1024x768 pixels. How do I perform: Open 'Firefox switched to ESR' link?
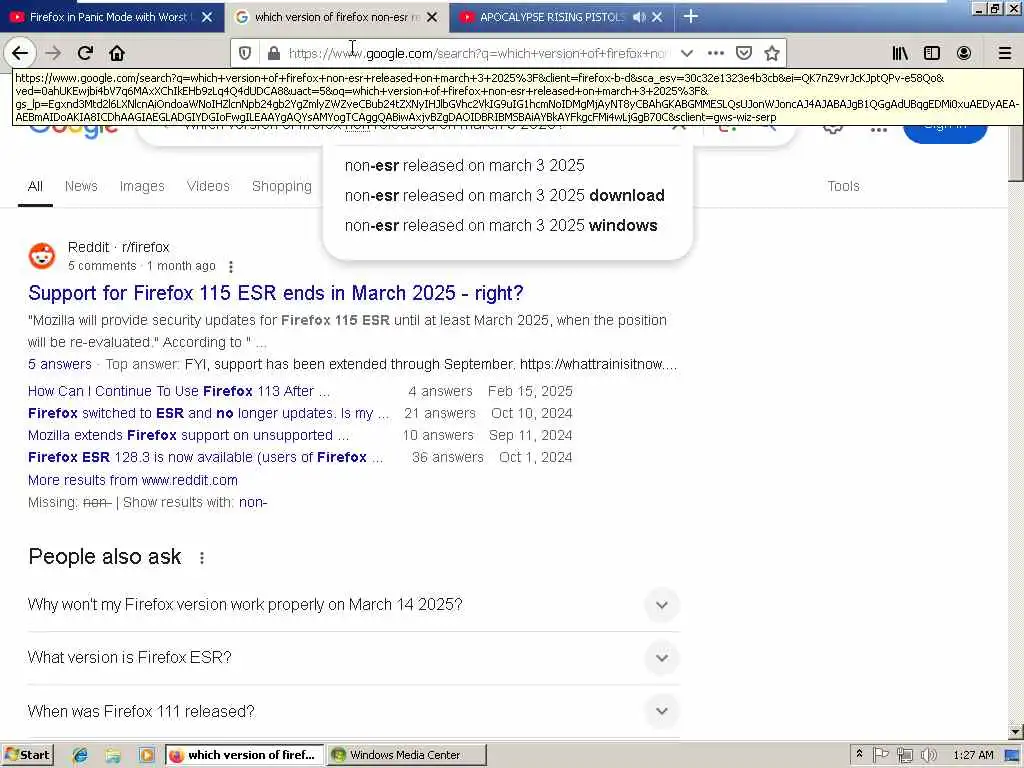pos(208,413)
